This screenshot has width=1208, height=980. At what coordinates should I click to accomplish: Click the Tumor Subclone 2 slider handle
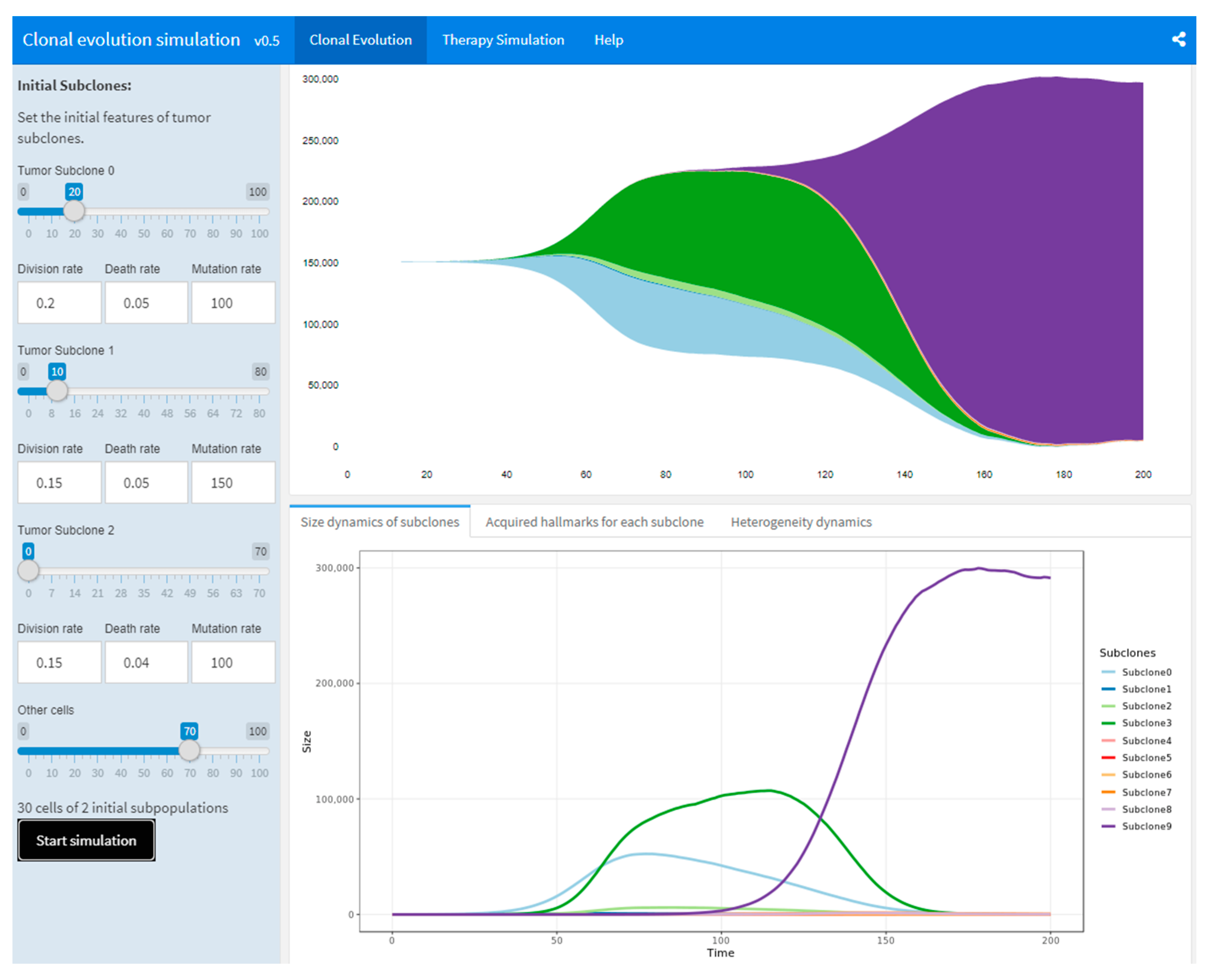pos(28,570)
